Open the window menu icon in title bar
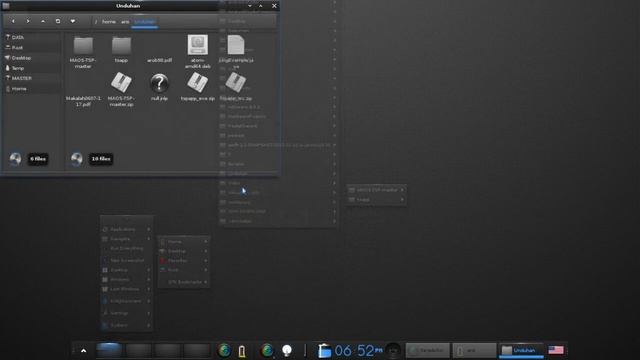Viewport: 640px width, 360px height. 6,5
